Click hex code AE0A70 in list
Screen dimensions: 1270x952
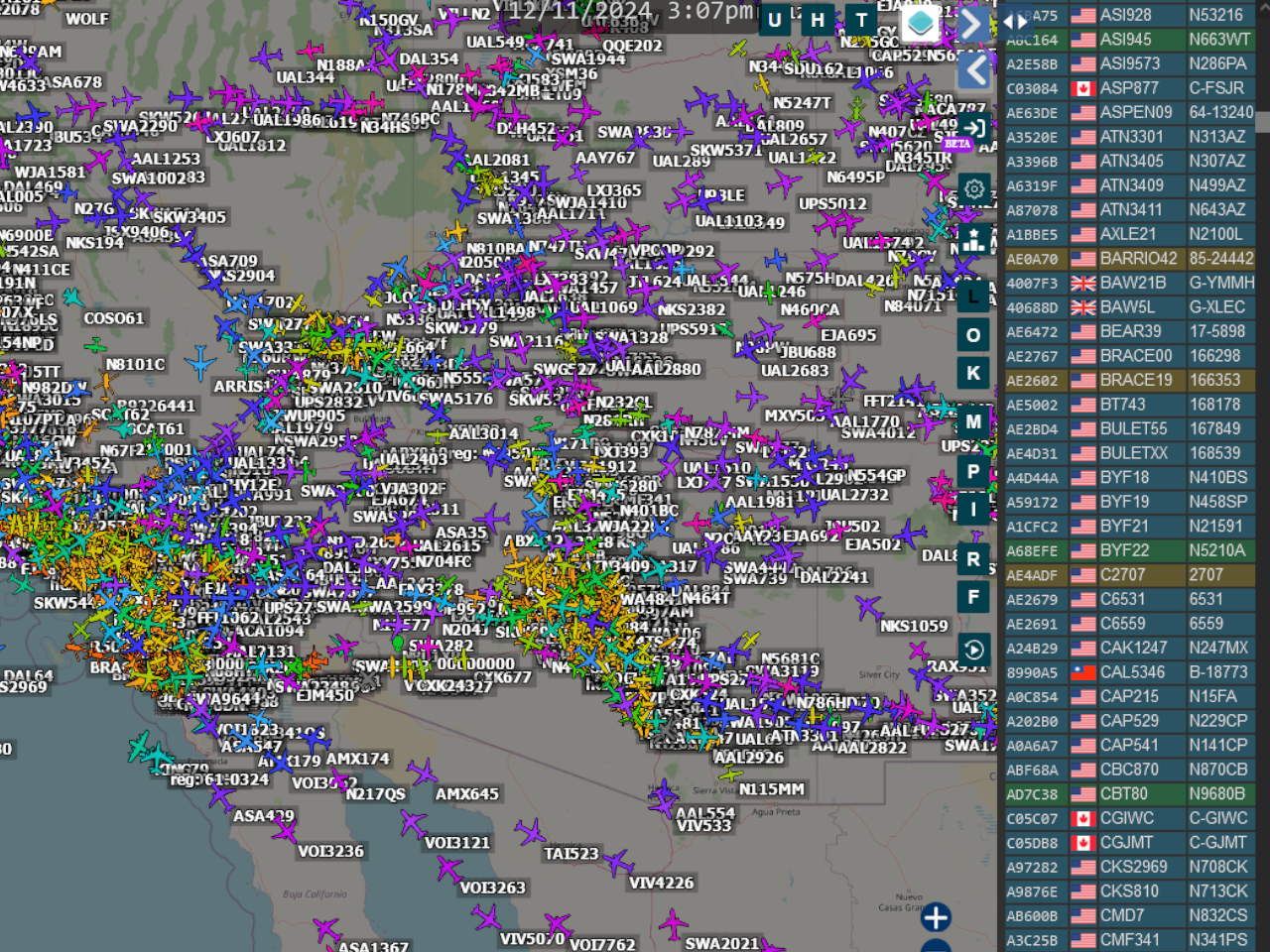click(1032, 259)
